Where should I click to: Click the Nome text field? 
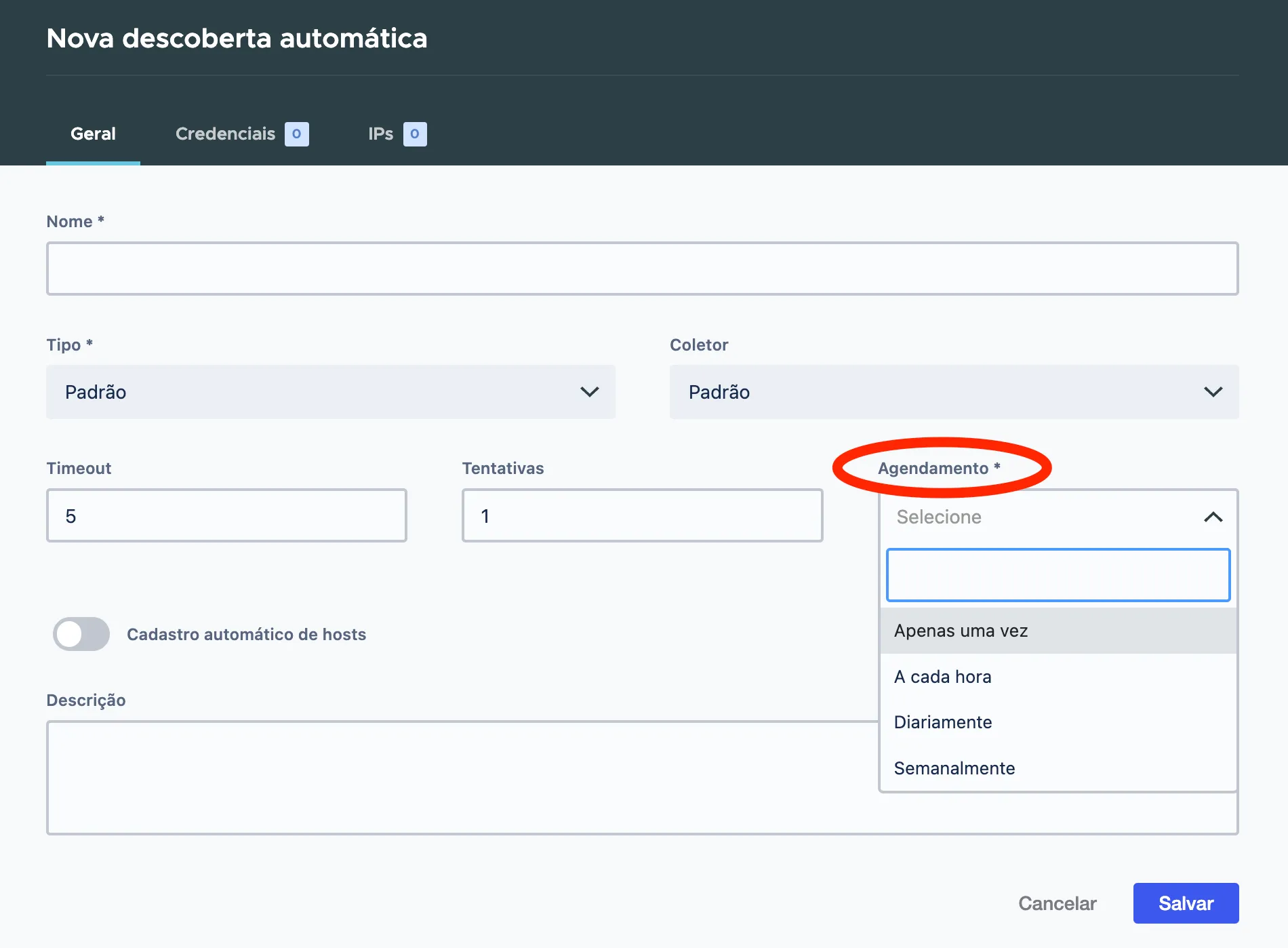pos(642,269)
